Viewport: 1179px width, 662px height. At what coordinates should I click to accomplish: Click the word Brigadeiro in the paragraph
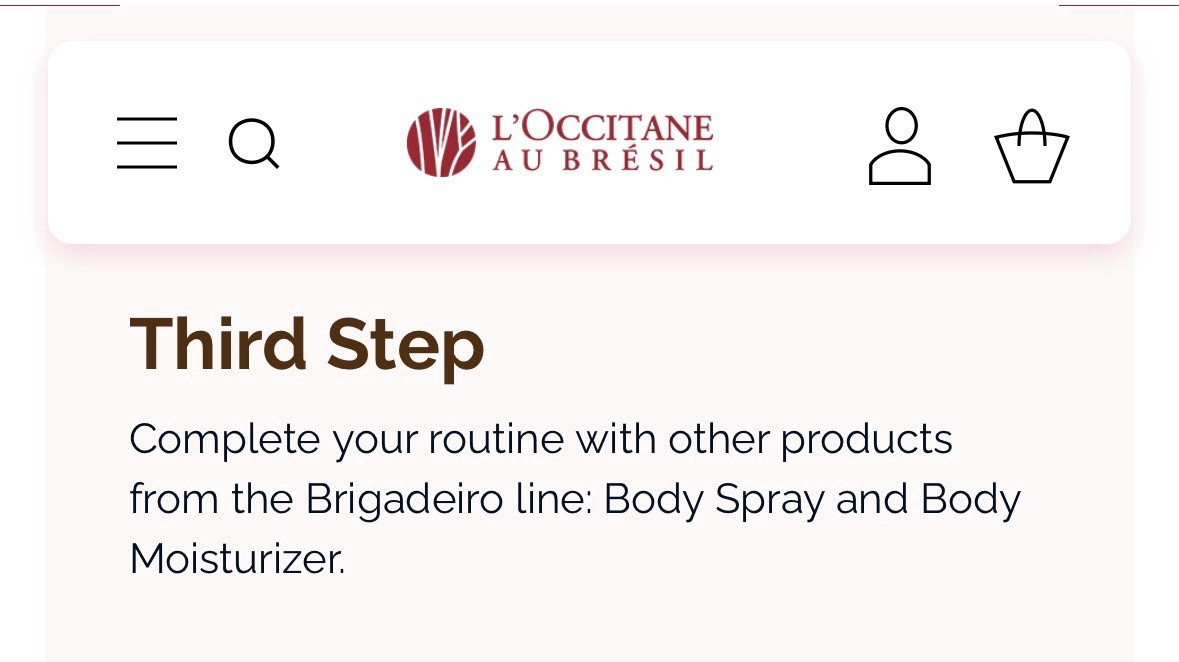(405, 499)
